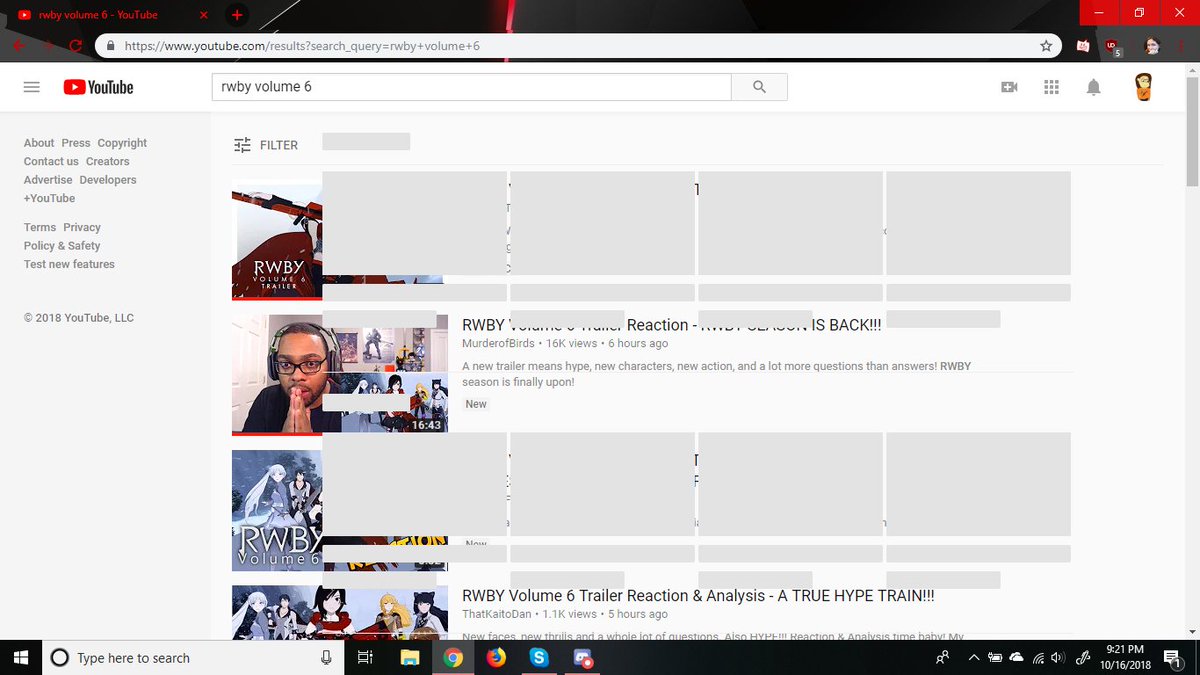Open the Press footer link

pos(76,143)
